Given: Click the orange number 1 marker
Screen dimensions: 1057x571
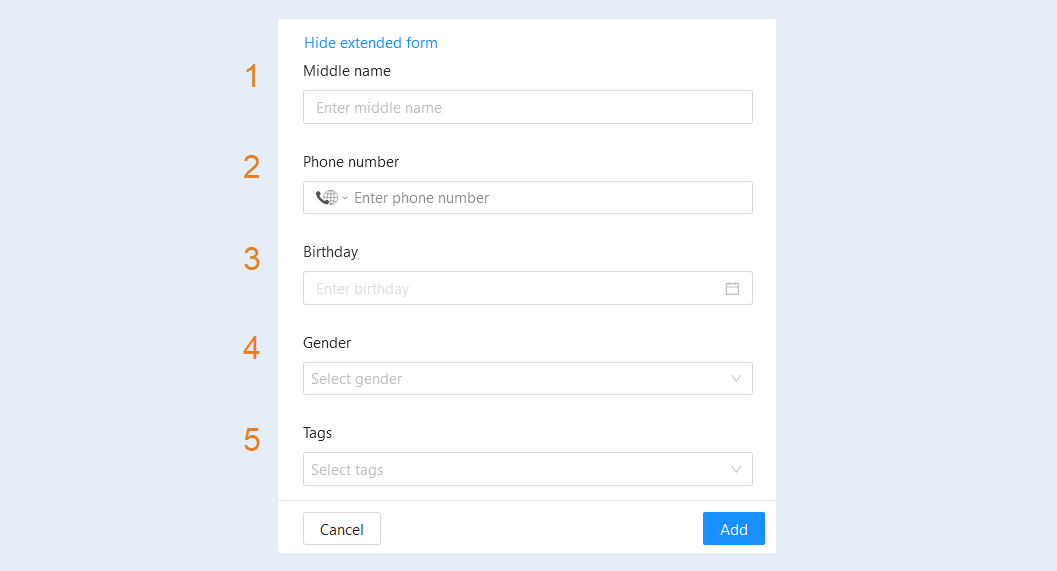Looking at the screenshot, I should 251,76.
